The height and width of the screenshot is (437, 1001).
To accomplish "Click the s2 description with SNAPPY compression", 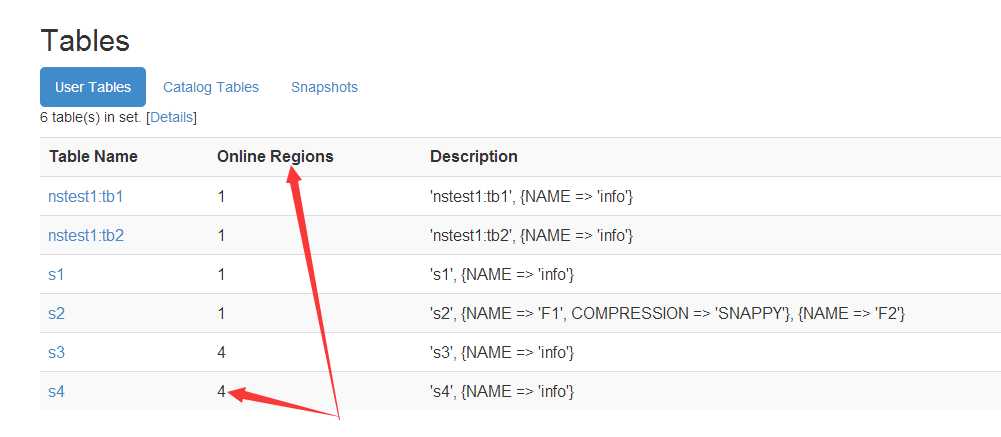I will (x=666, y=313).
